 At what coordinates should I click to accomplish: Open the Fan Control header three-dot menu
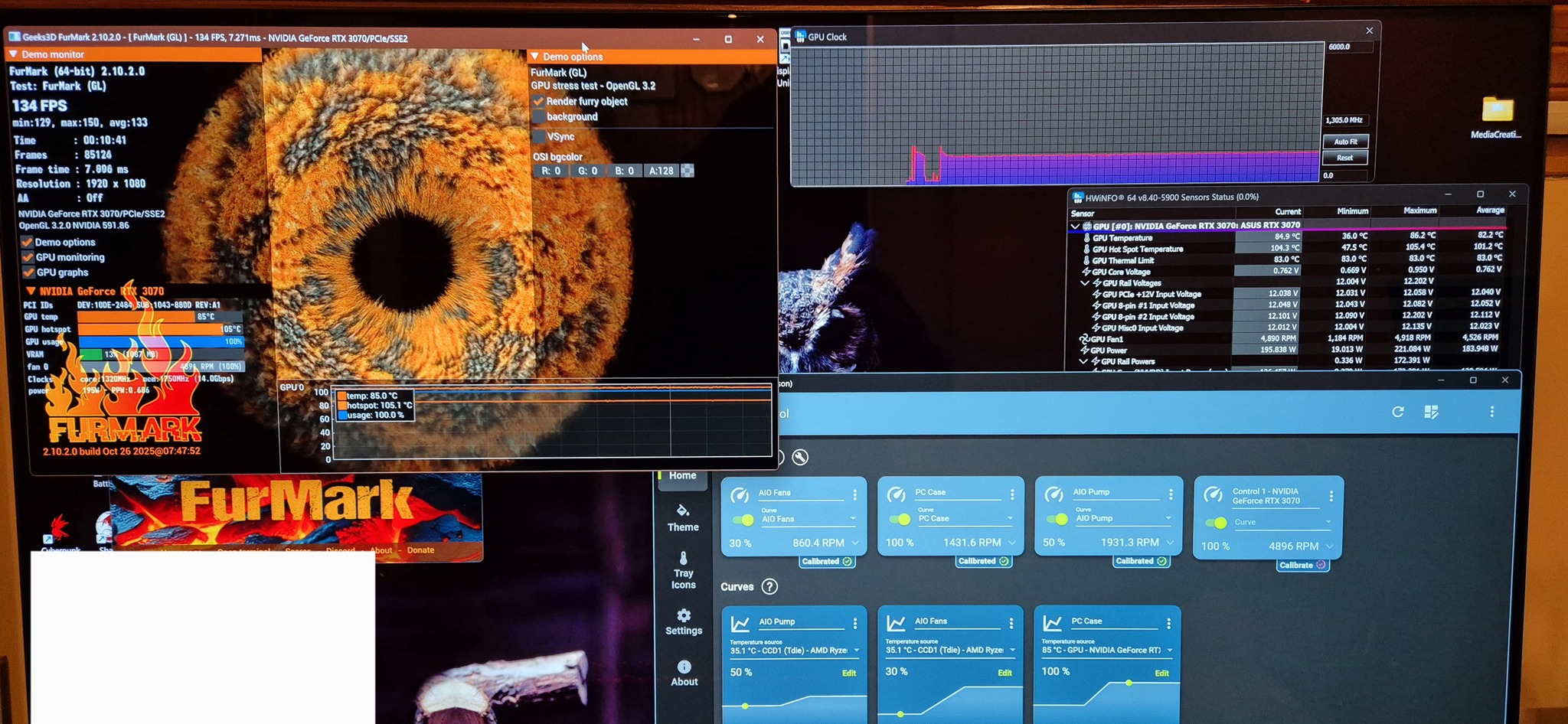click(x=1491, y=412)
